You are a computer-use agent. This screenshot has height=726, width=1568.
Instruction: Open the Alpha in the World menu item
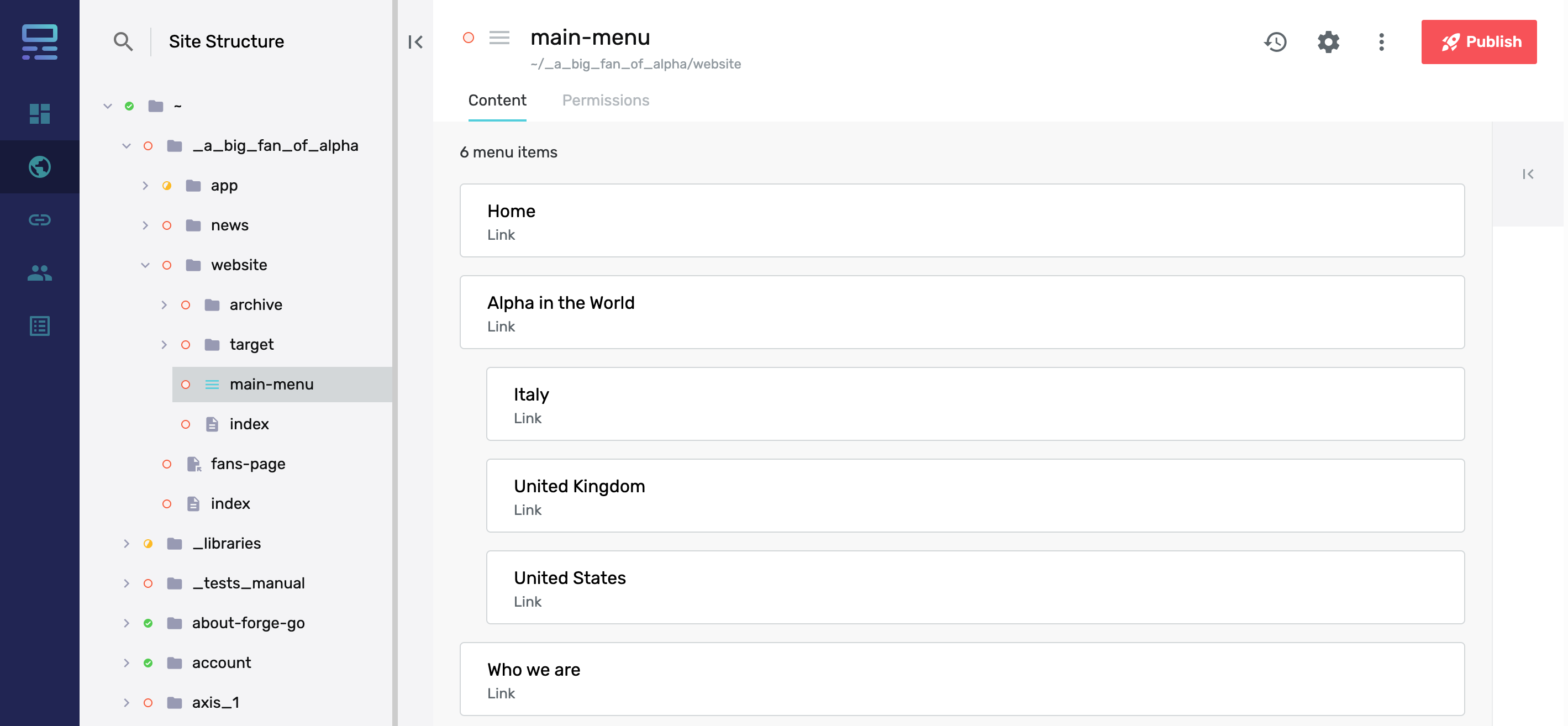click(962, 312)
